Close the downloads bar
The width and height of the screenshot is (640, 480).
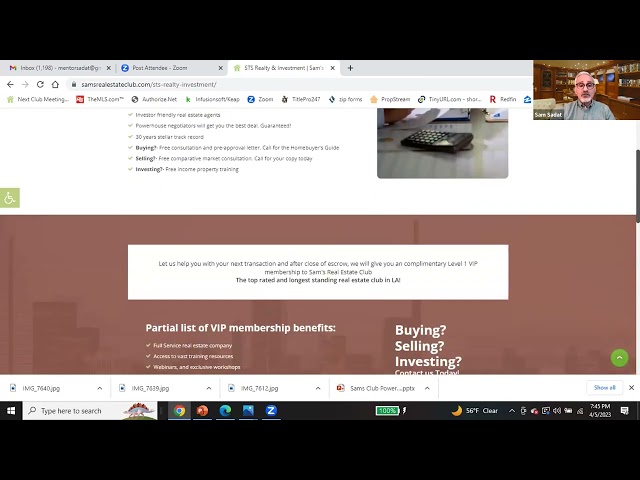pyautogui.click(x=631, y=388)
